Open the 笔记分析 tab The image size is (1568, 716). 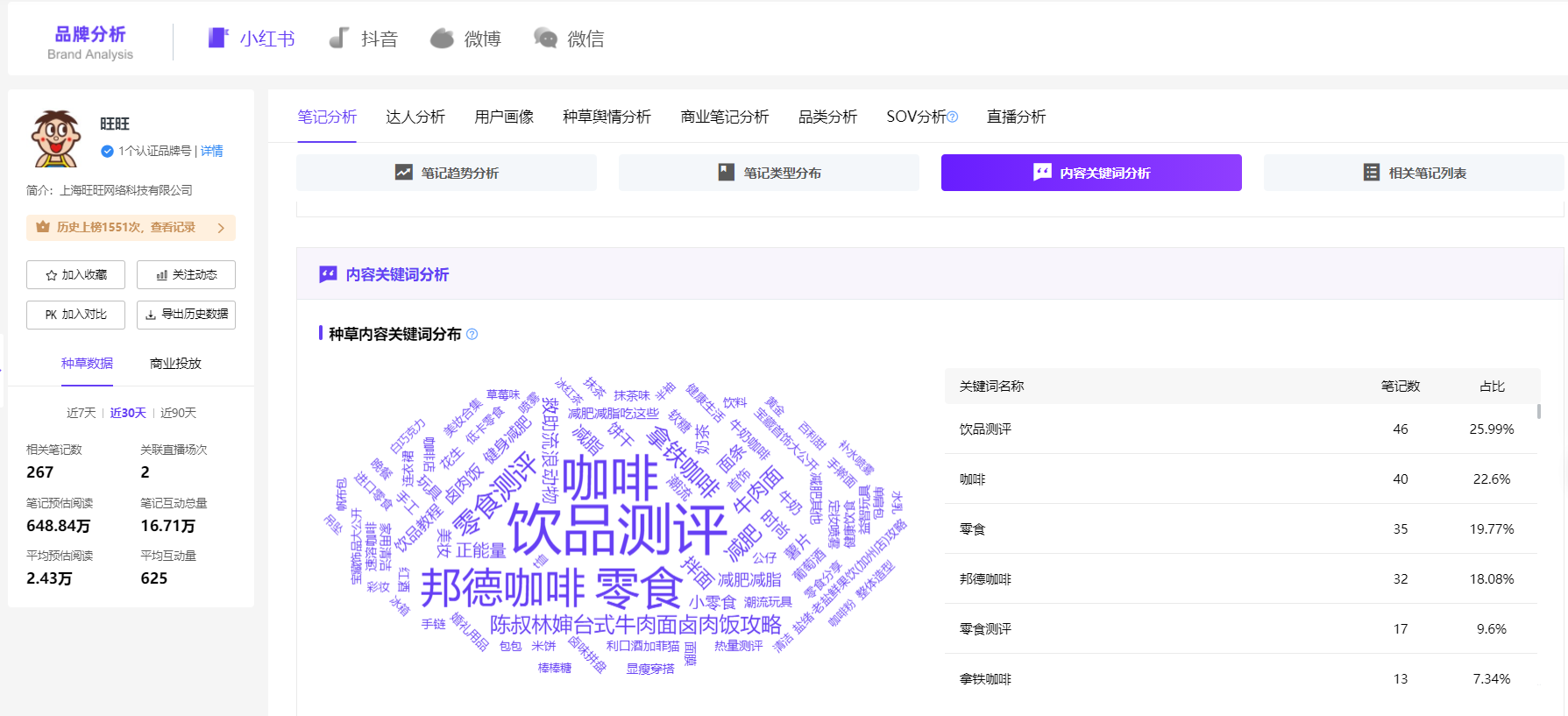327,117
